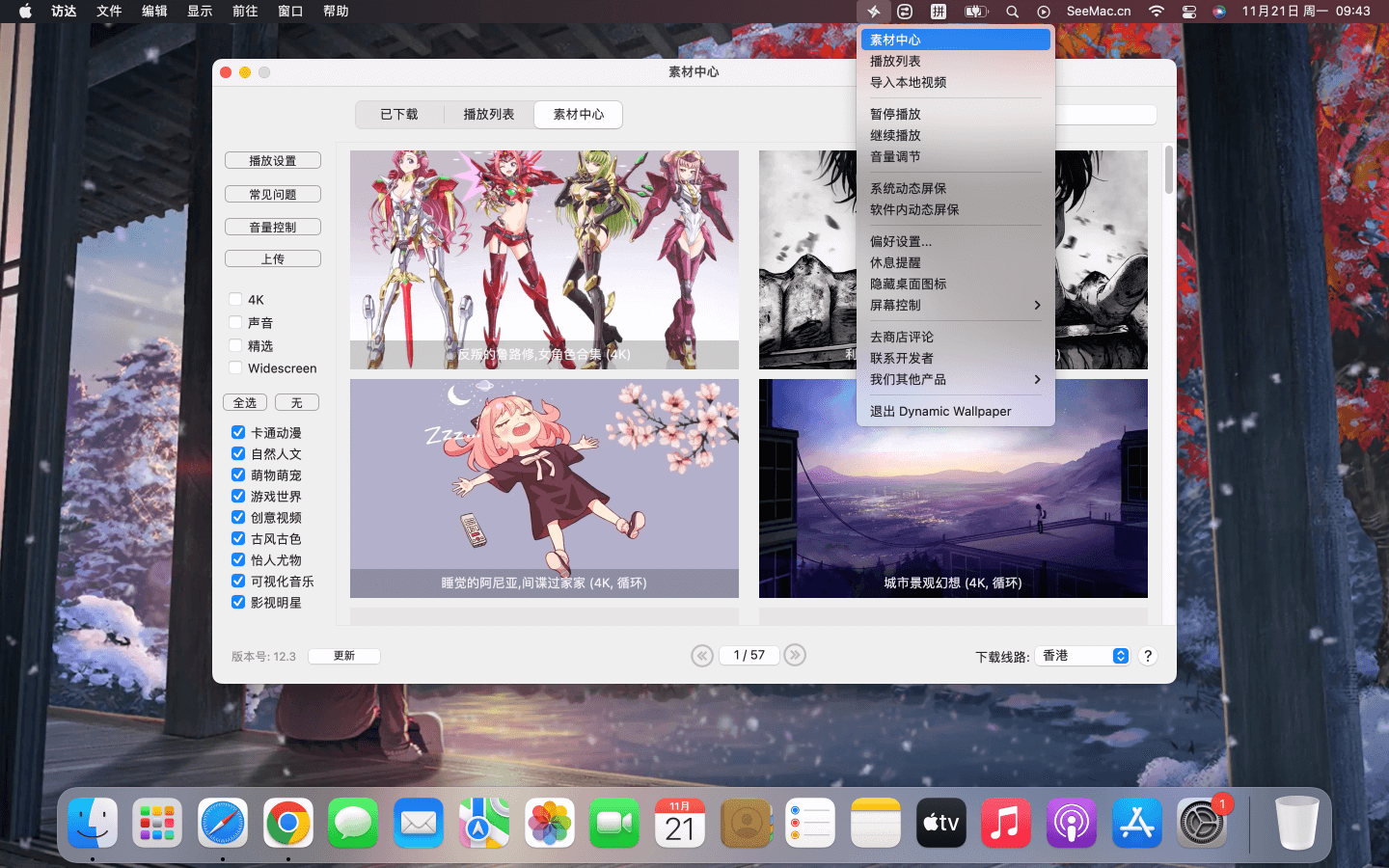Click the page number field 1 / 57
Viewport: 1389px width, 868px height.
click(x=749, y=656)
